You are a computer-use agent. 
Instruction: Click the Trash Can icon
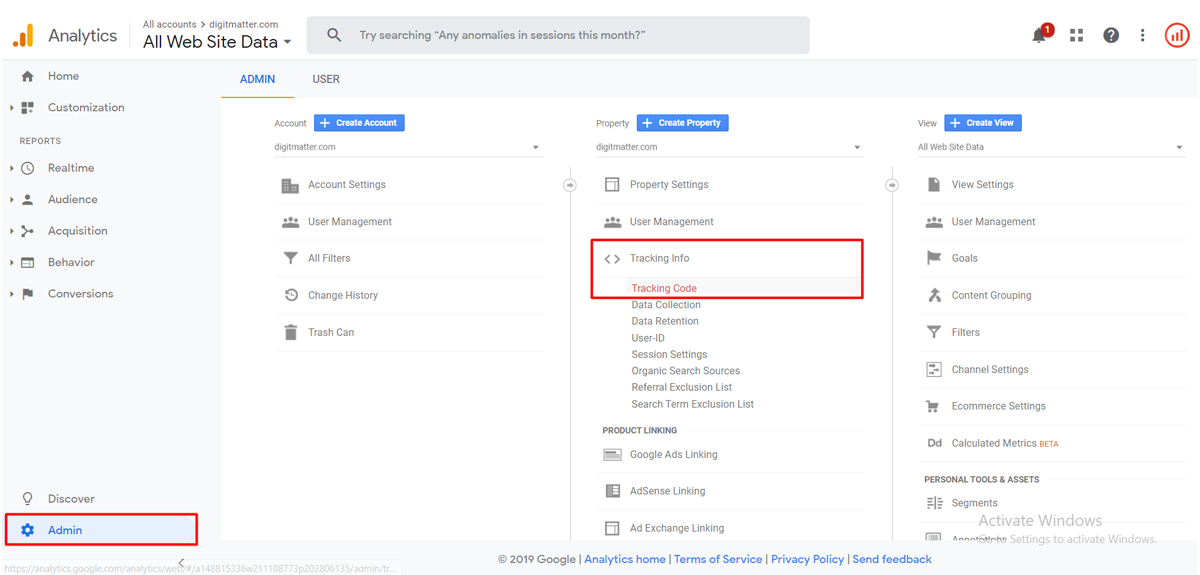tap(290, 332)
